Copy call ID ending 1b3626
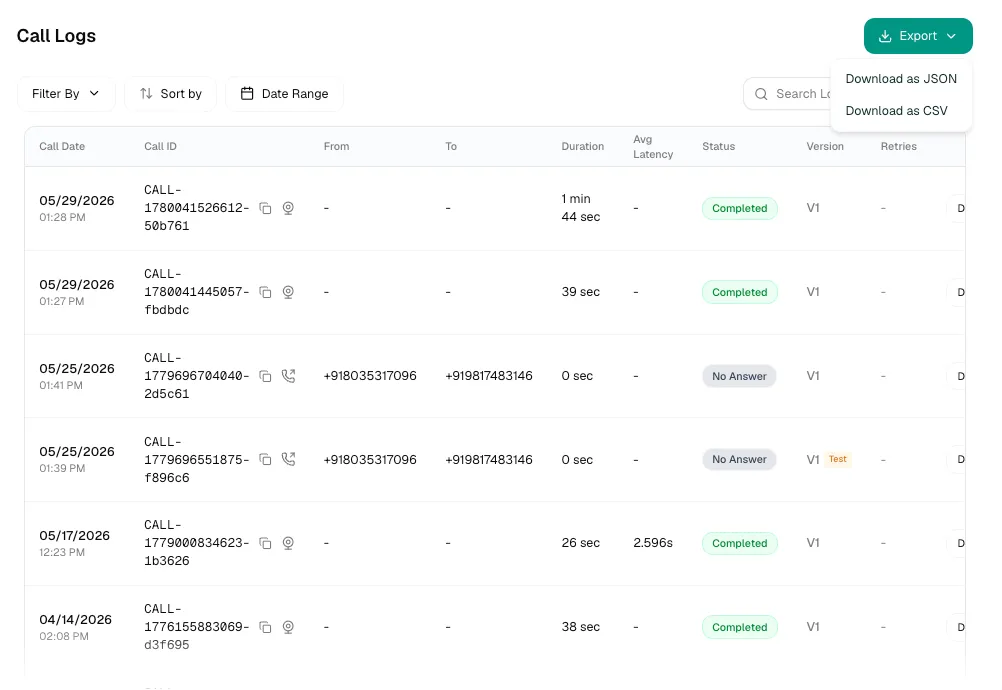 click(x=265, y=543)
